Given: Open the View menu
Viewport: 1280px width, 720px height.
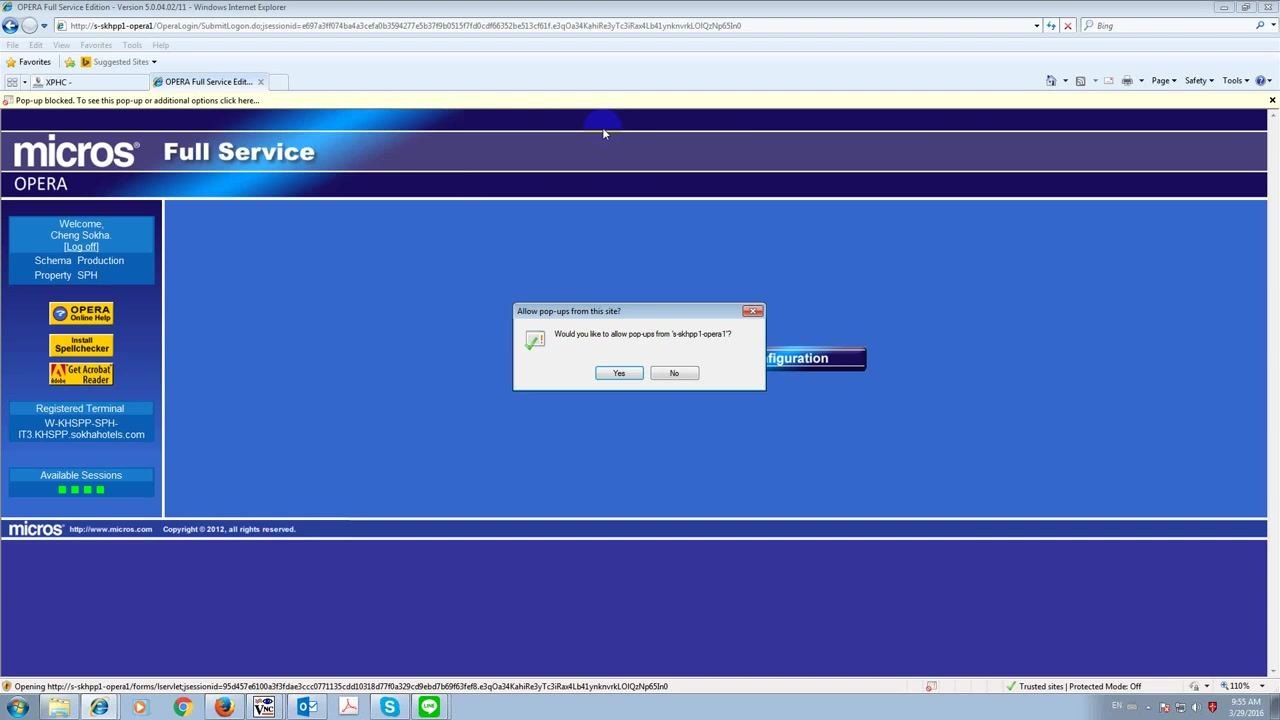Looking at the screenshot, I should pyautogui.click(x=61, y=45).
